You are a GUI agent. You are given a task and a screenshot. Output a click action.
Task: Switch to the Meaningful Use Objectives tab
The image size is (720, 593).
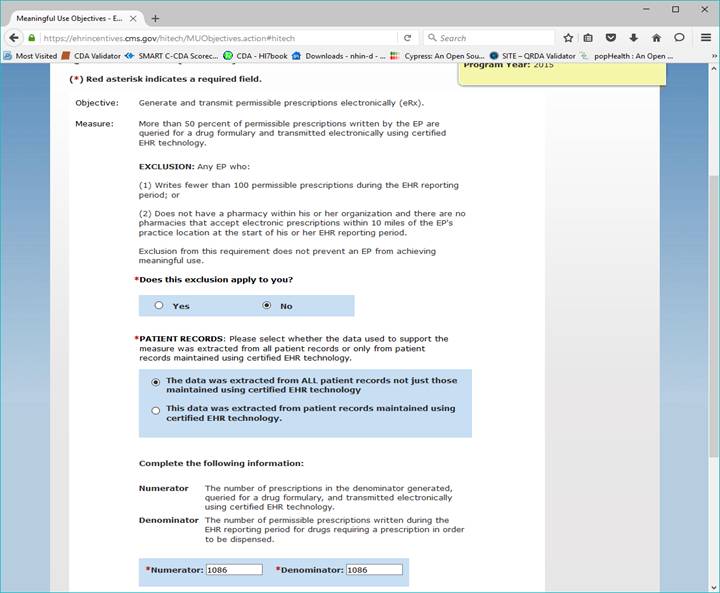pos(68,18)
